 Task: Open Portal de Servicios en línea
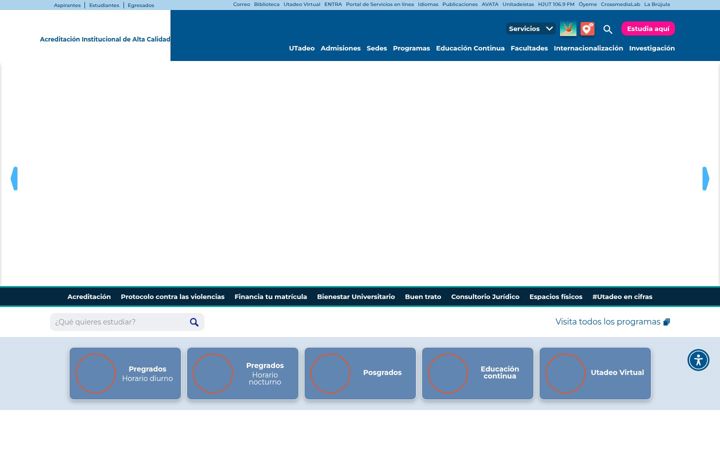[x=380, y=4]
